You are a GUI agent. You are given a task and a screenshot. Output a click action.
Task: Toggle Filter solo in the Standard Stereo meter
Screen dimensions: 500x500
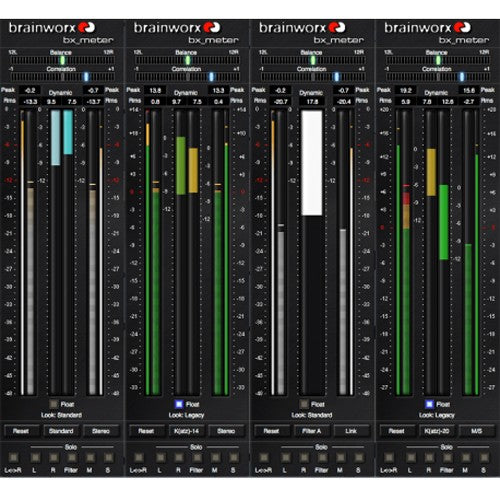coord(72,457)
